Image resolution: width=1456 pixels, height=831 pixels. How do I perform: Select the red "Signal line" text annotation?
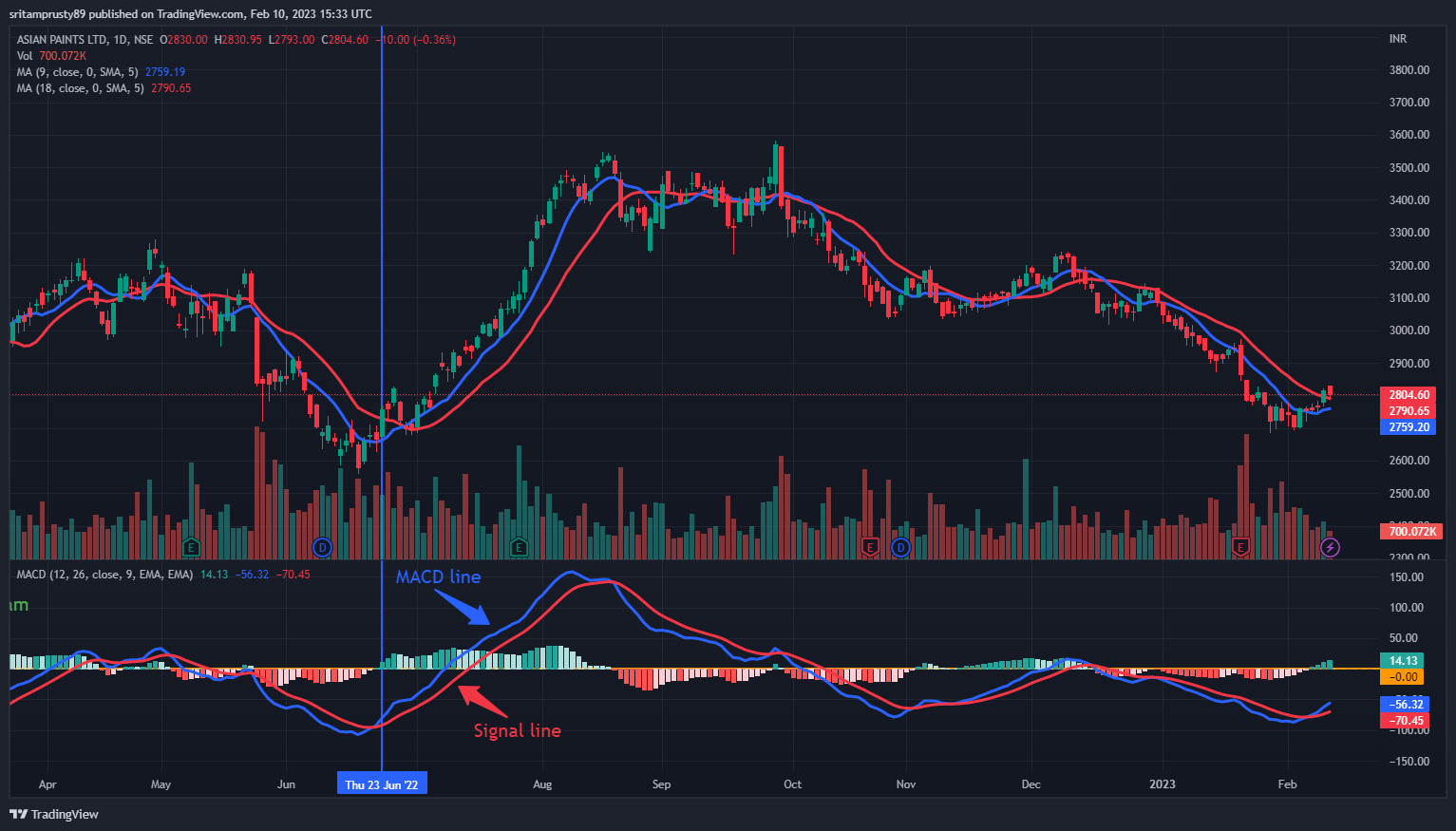pyautogui.click(x=518, y=730)
